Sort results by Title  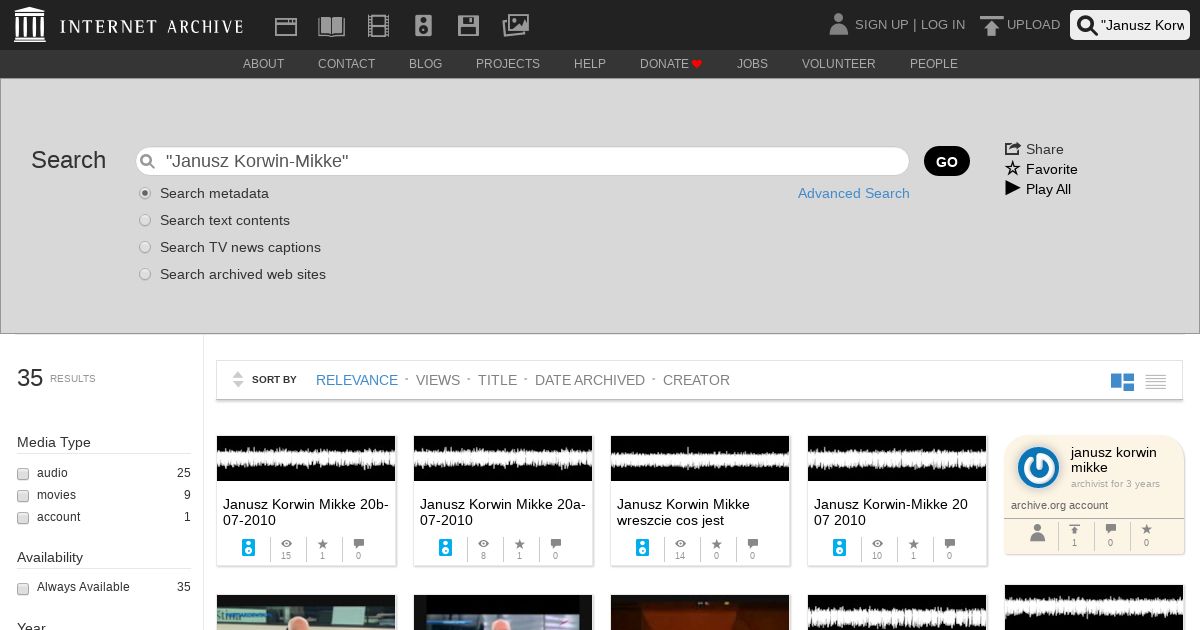point(497,380)
